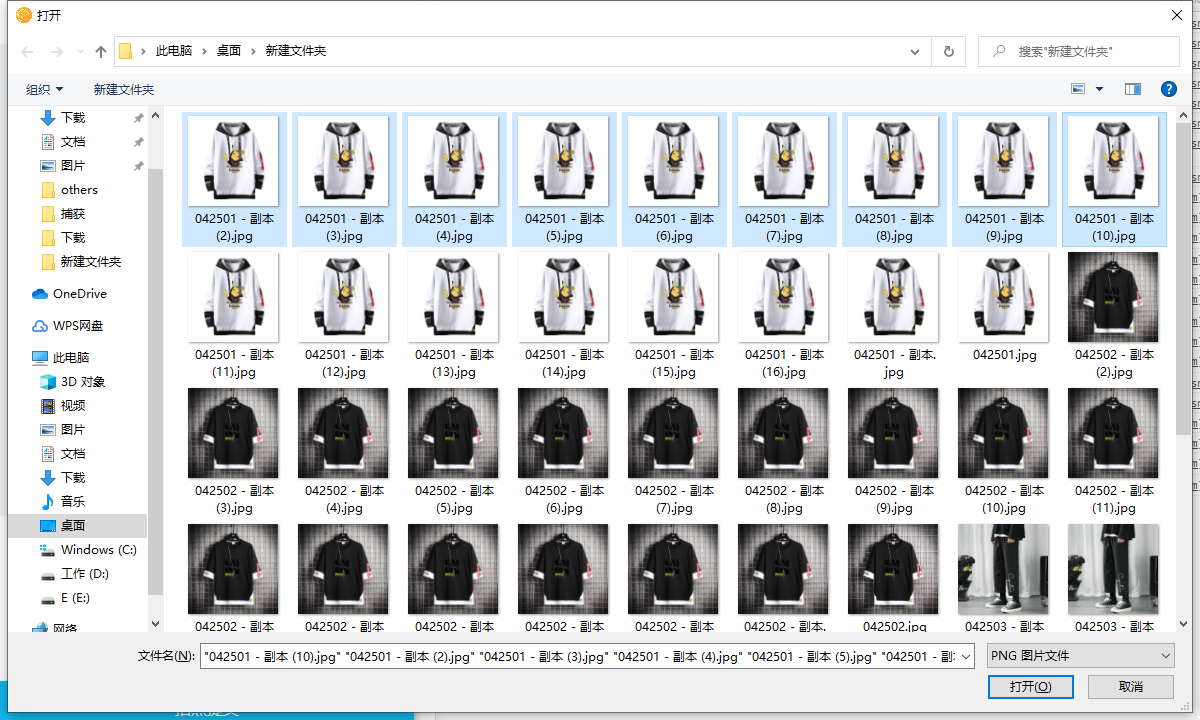1200x720 pixels.
Task: Click 此电脑 in the address breadcrumb
Action: tap(174, 51)
